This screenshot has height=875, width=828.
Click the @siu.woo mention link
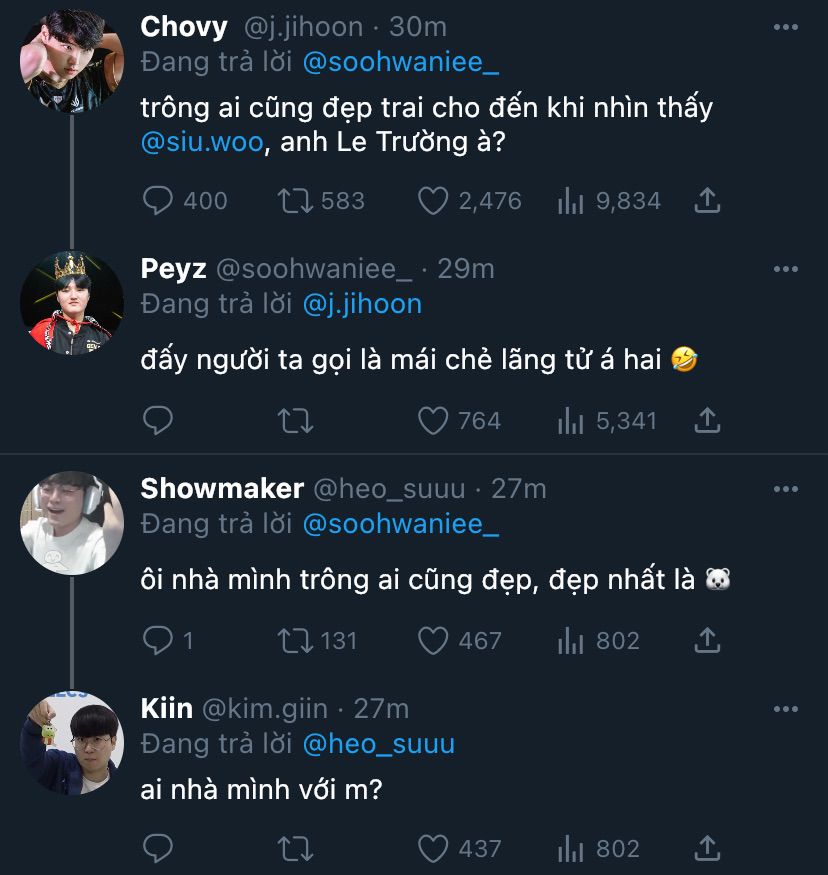[203, 142]
